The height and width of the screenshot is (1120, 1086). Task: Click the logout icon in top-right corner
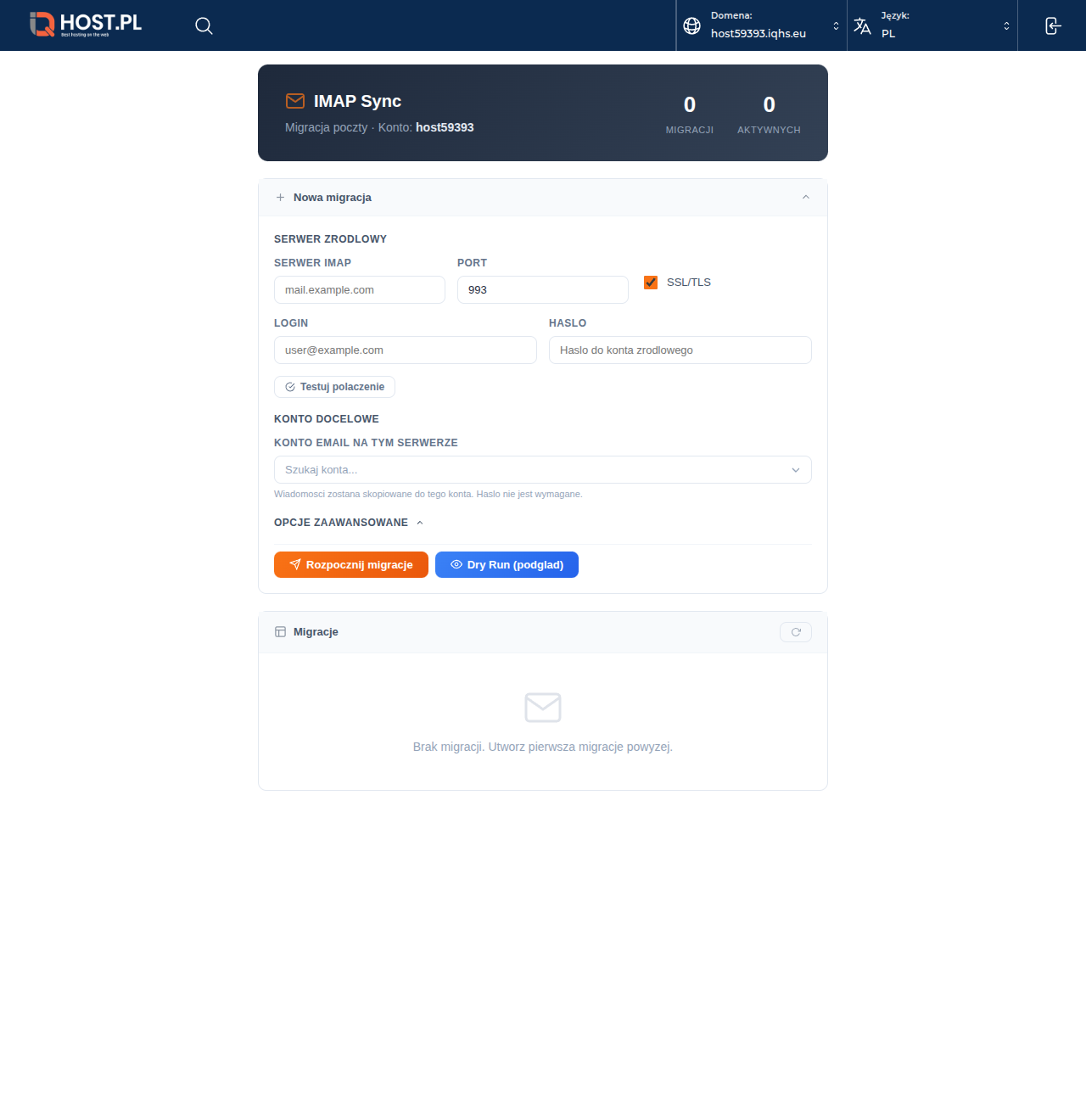(x=1052, y=25)
